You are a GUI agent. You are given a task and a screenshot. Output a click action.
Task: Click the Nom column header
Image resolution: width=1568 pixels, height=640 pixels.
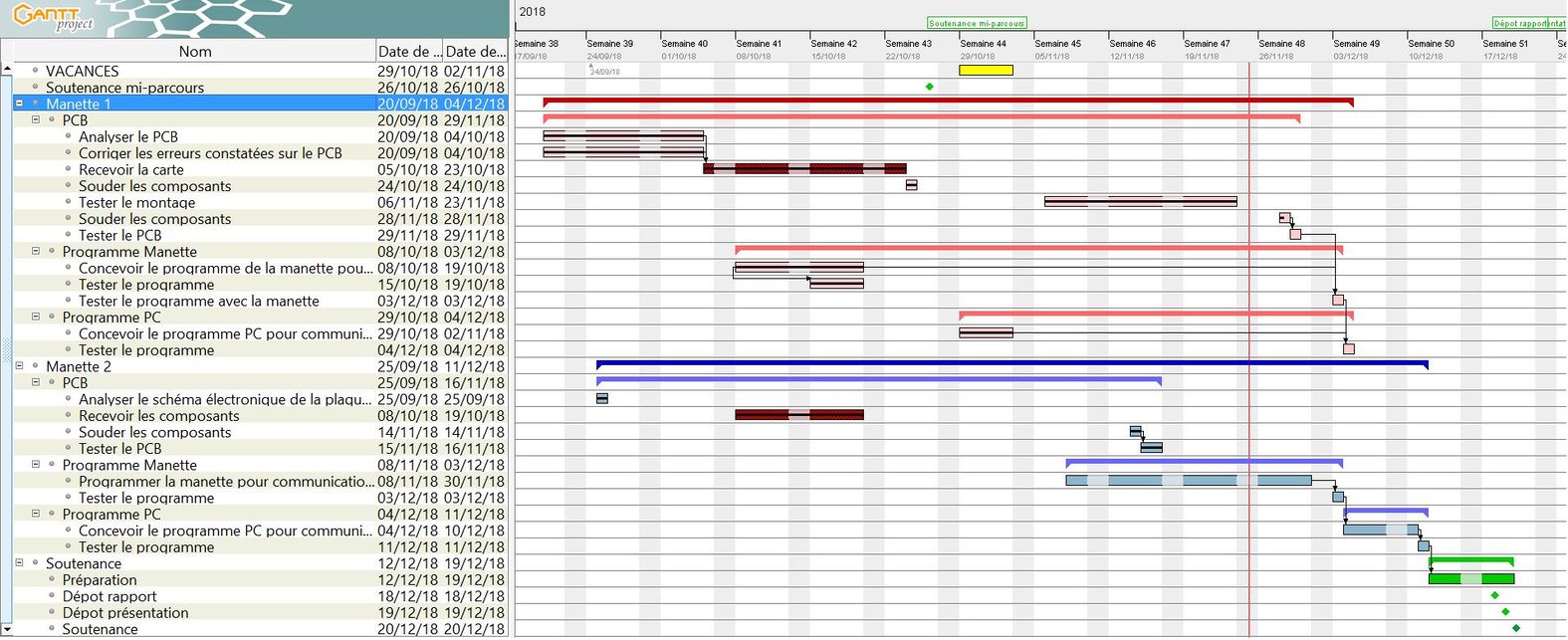coord(194,52)
